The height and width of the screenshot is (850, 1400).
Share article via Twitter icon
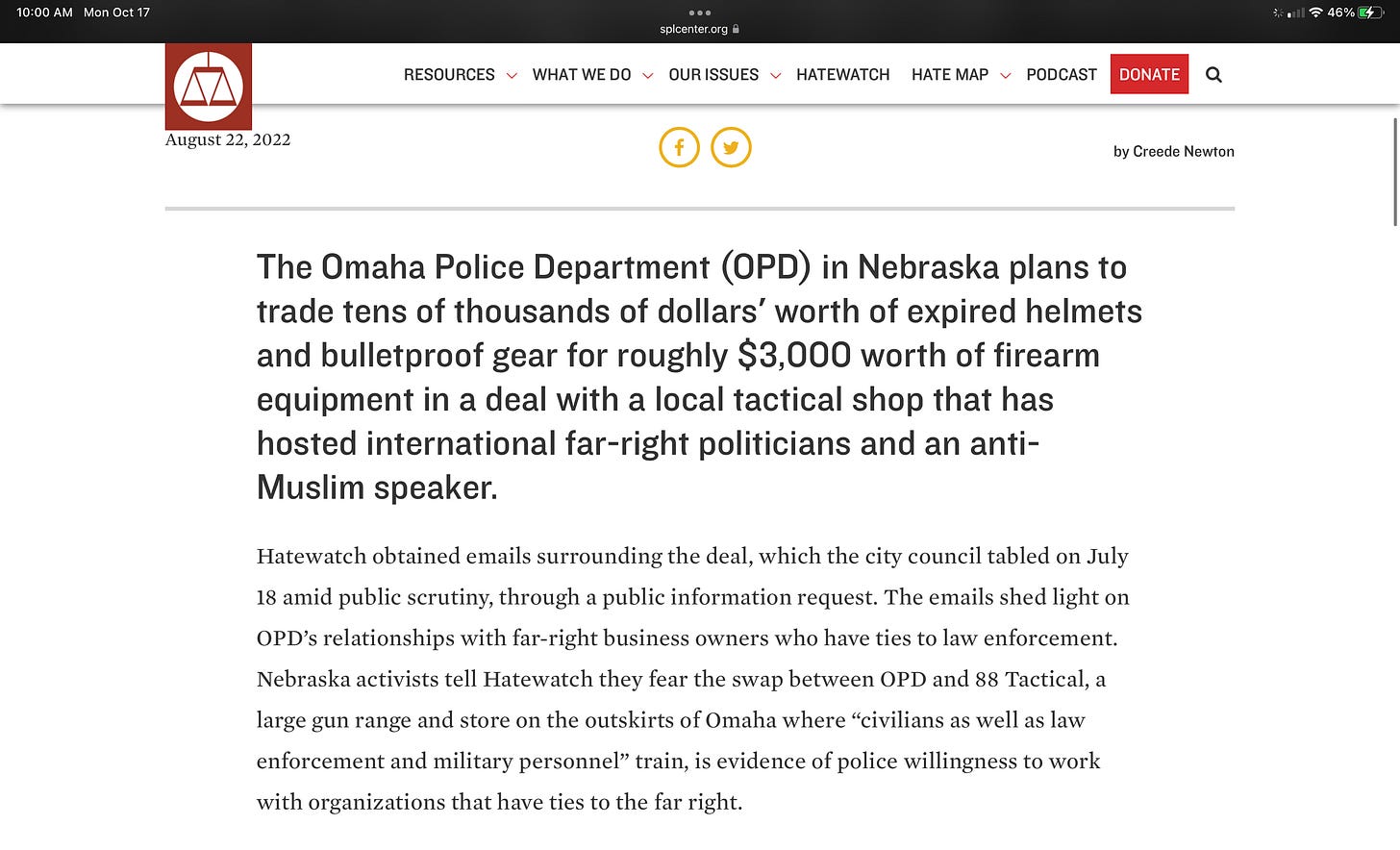pos(731,147)
